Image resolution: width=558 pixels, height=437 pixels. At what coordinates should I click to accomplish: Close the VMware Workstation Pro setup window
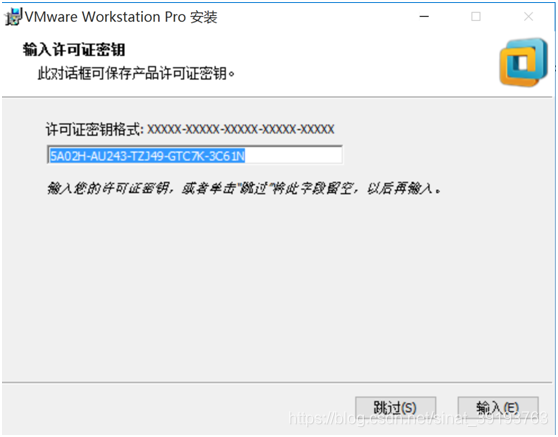pos(528,16)
